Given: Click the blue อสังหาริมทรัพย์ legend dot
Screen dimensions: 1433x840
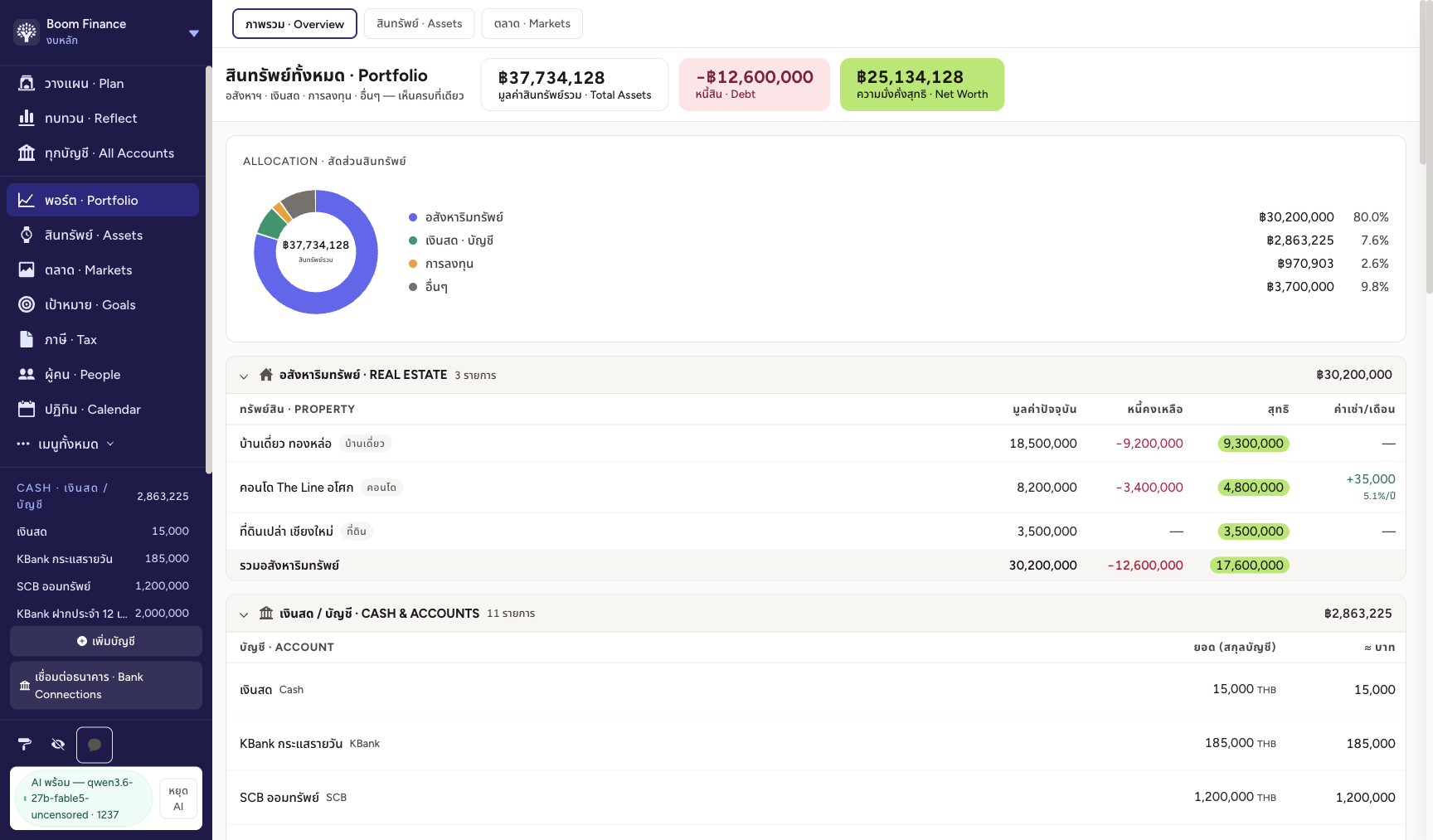Looking at the screenshot, I should tap(413, 217).
